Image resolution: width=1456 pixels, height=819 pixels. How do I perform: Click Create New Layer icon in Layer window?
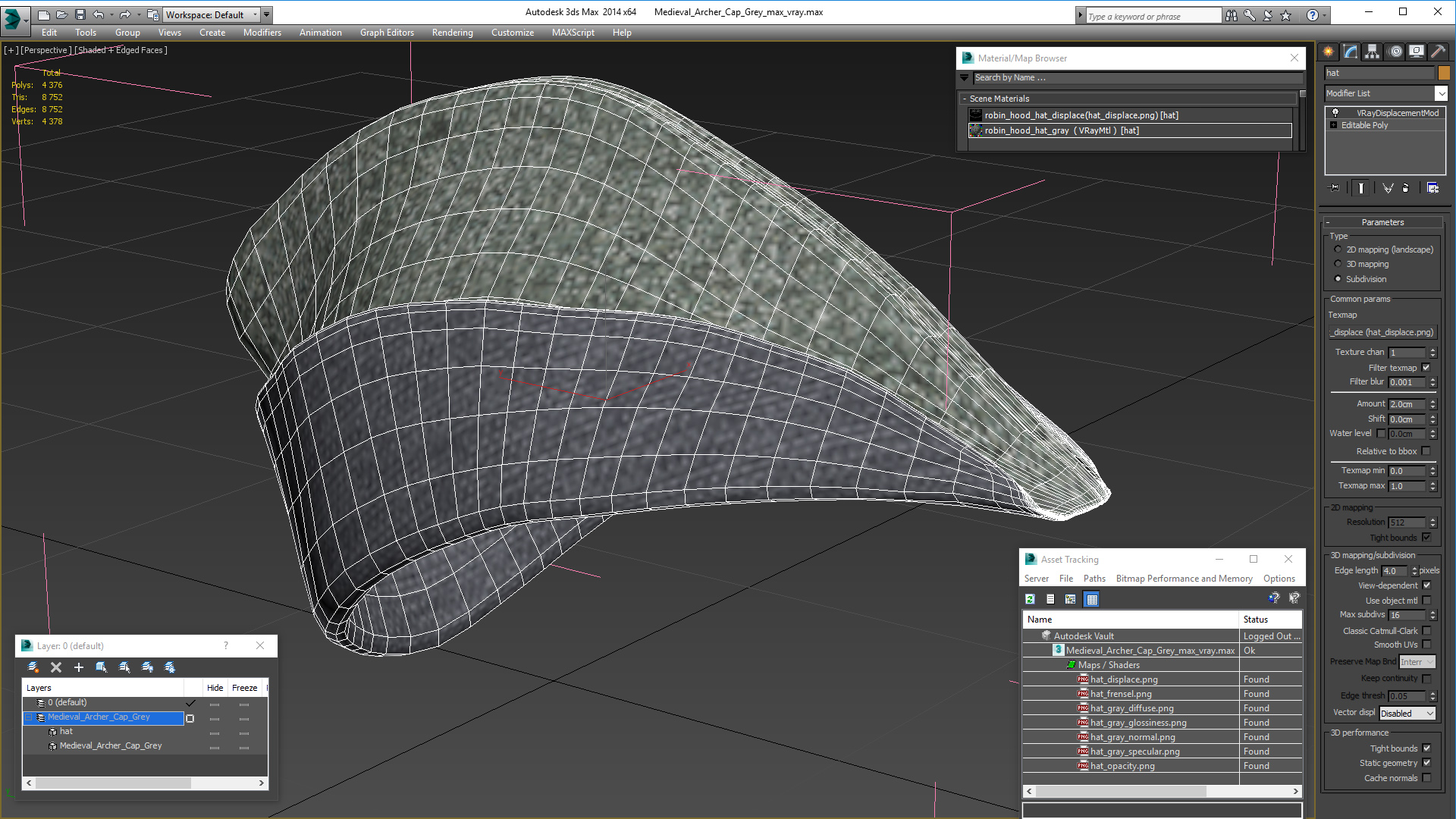point(33,667)
